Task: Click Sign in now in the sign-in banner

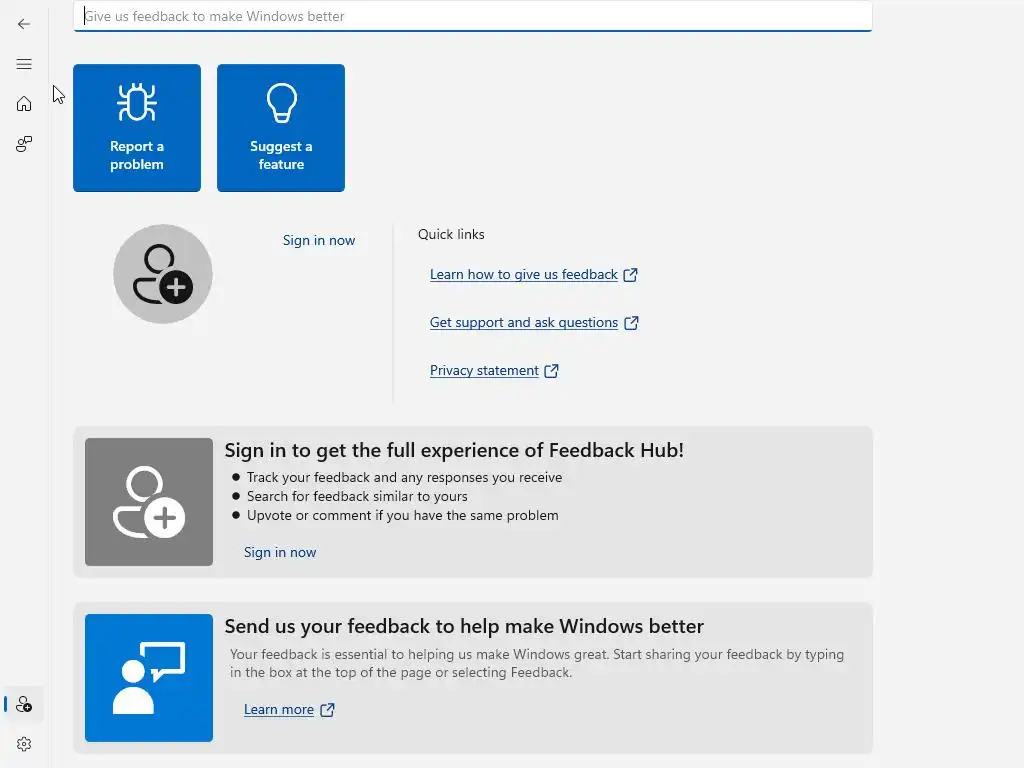Action: click(280, 552)
